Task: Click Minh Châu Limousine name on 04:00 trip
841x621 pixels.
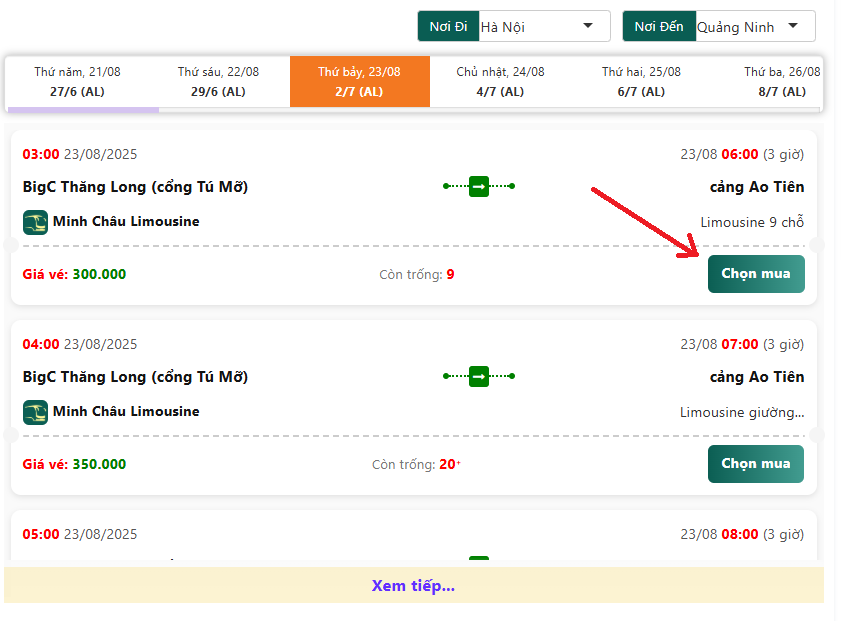Action: (x=126, y=411)
